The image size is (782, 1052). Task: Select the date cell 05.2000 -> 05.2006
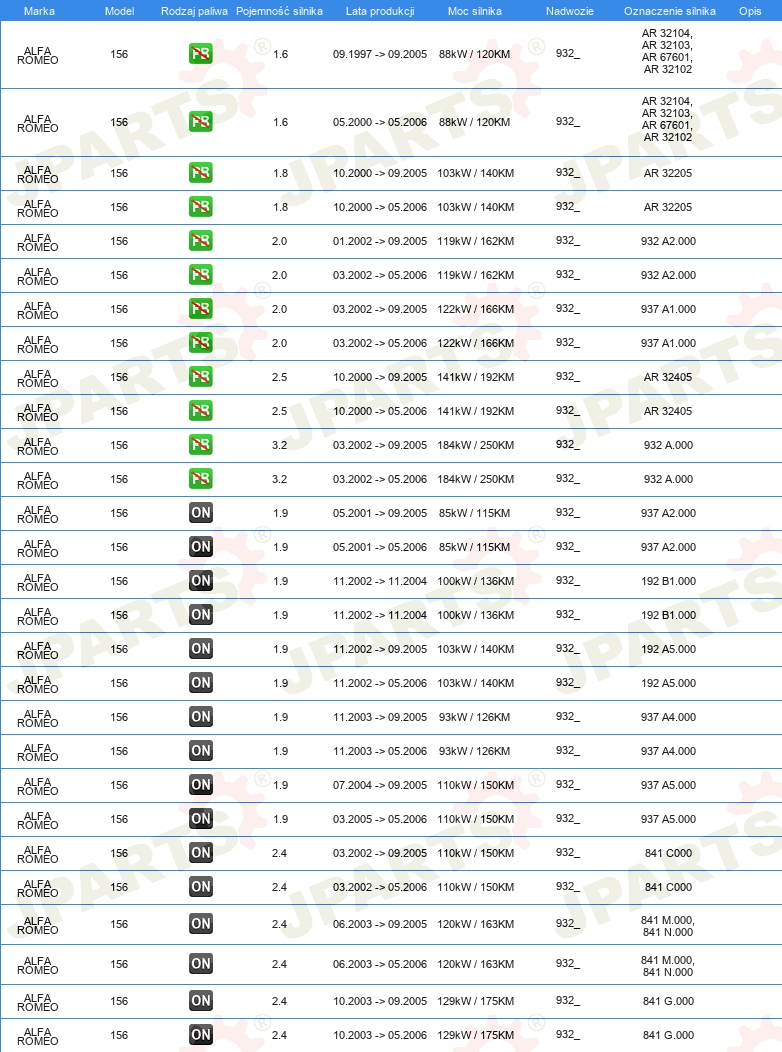point(380,122)
